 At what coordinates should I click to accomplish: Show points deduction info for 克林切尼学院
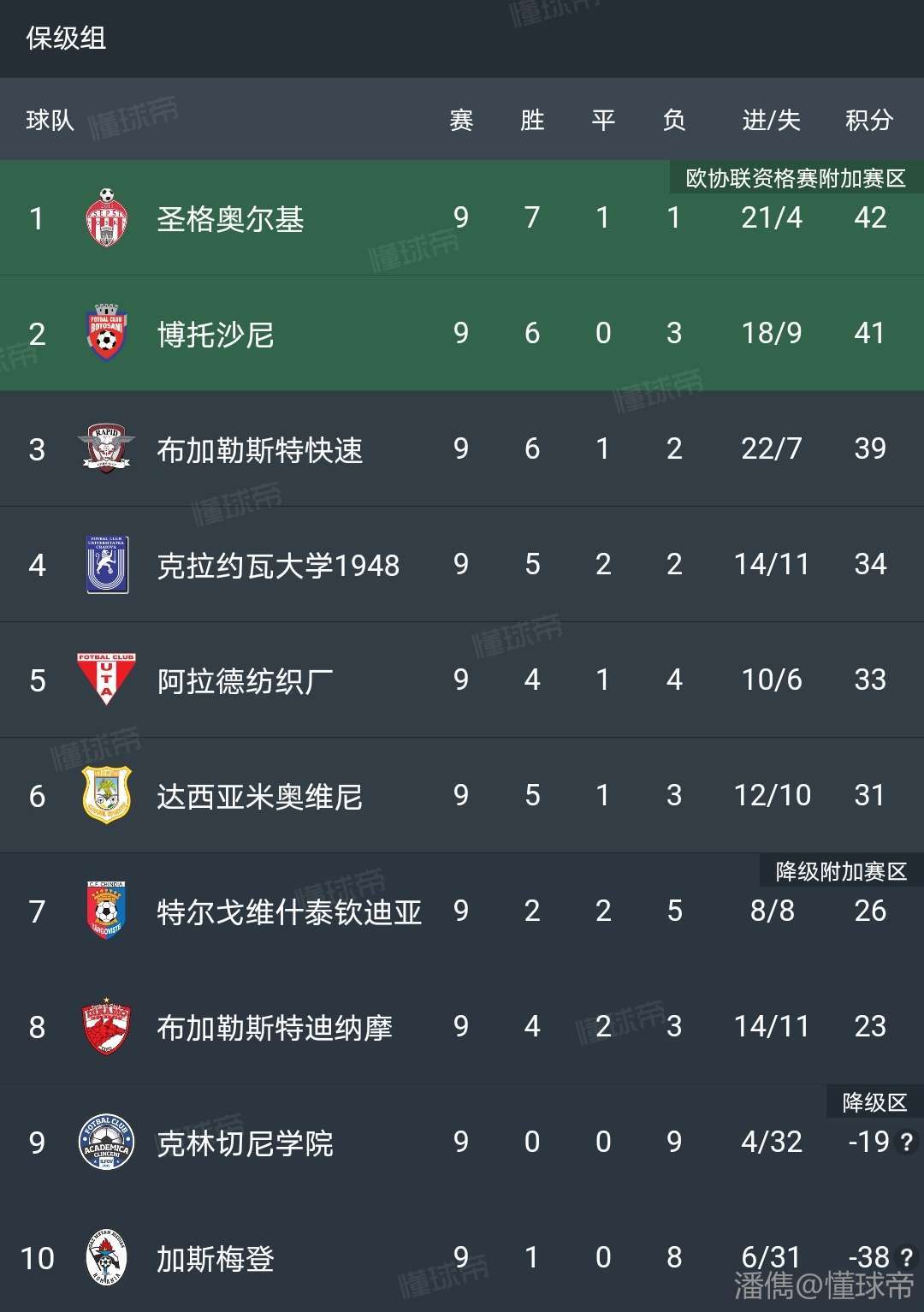(x=907, y=1142)
